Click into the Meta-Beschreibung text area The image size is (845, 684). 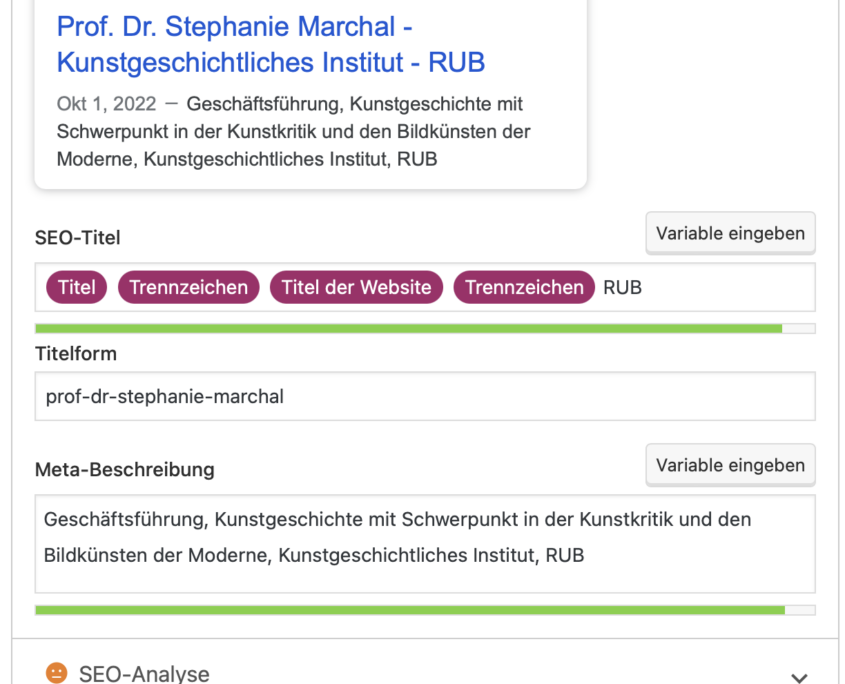pyautogui.click(x=425, y=544)
